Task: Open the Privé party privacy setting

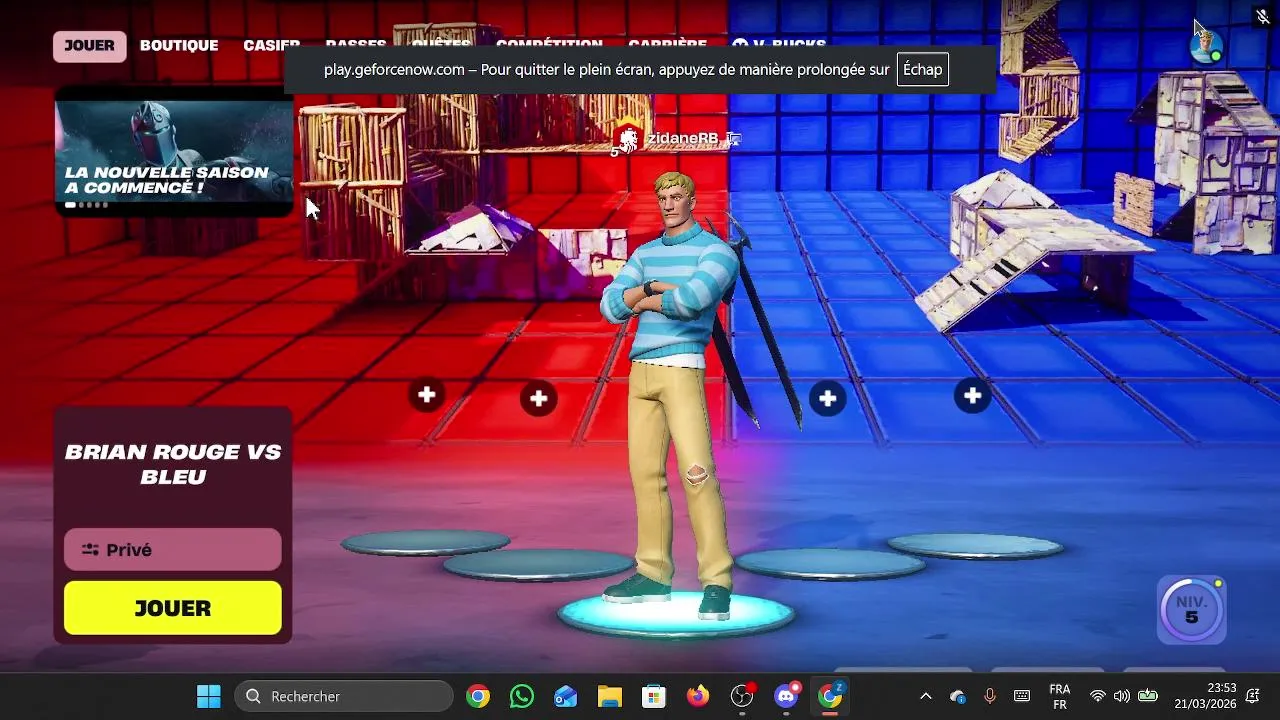Action: point(173,549)
